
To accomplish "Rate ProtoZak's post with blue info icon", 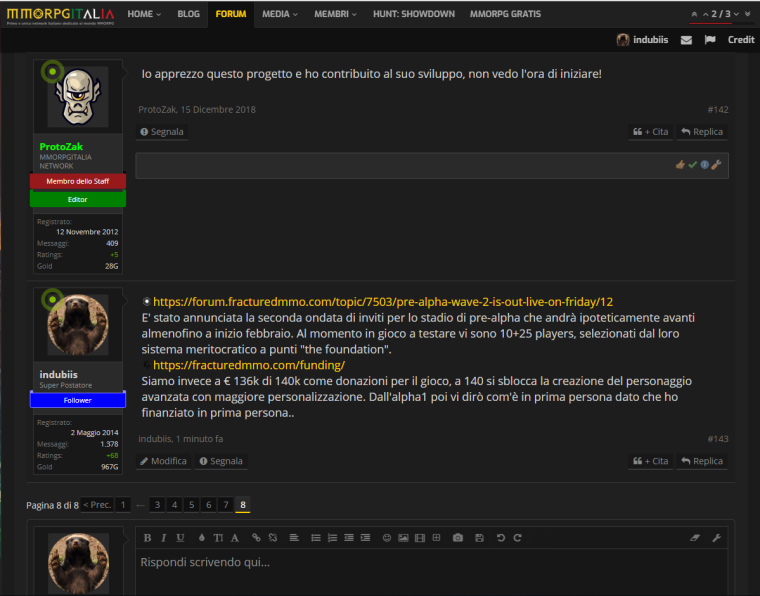I will click(x=705, y=165).
